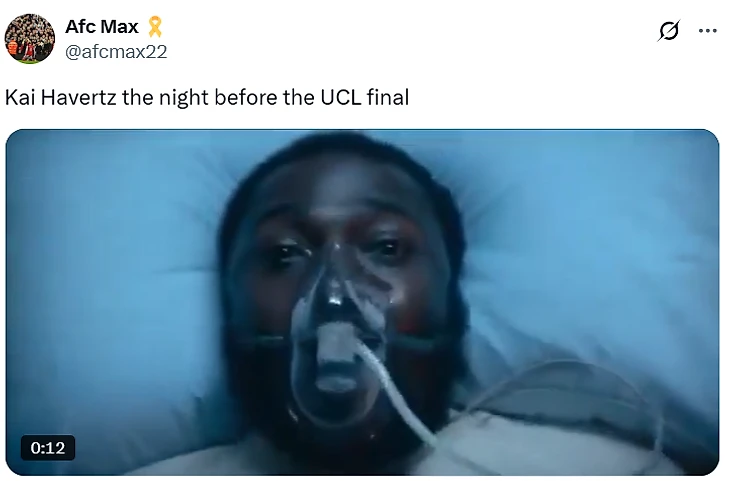The height and width of the screenshot is (481, 730).
Task: Visit the @afcmax22 handle link
Action: (116, 51)
